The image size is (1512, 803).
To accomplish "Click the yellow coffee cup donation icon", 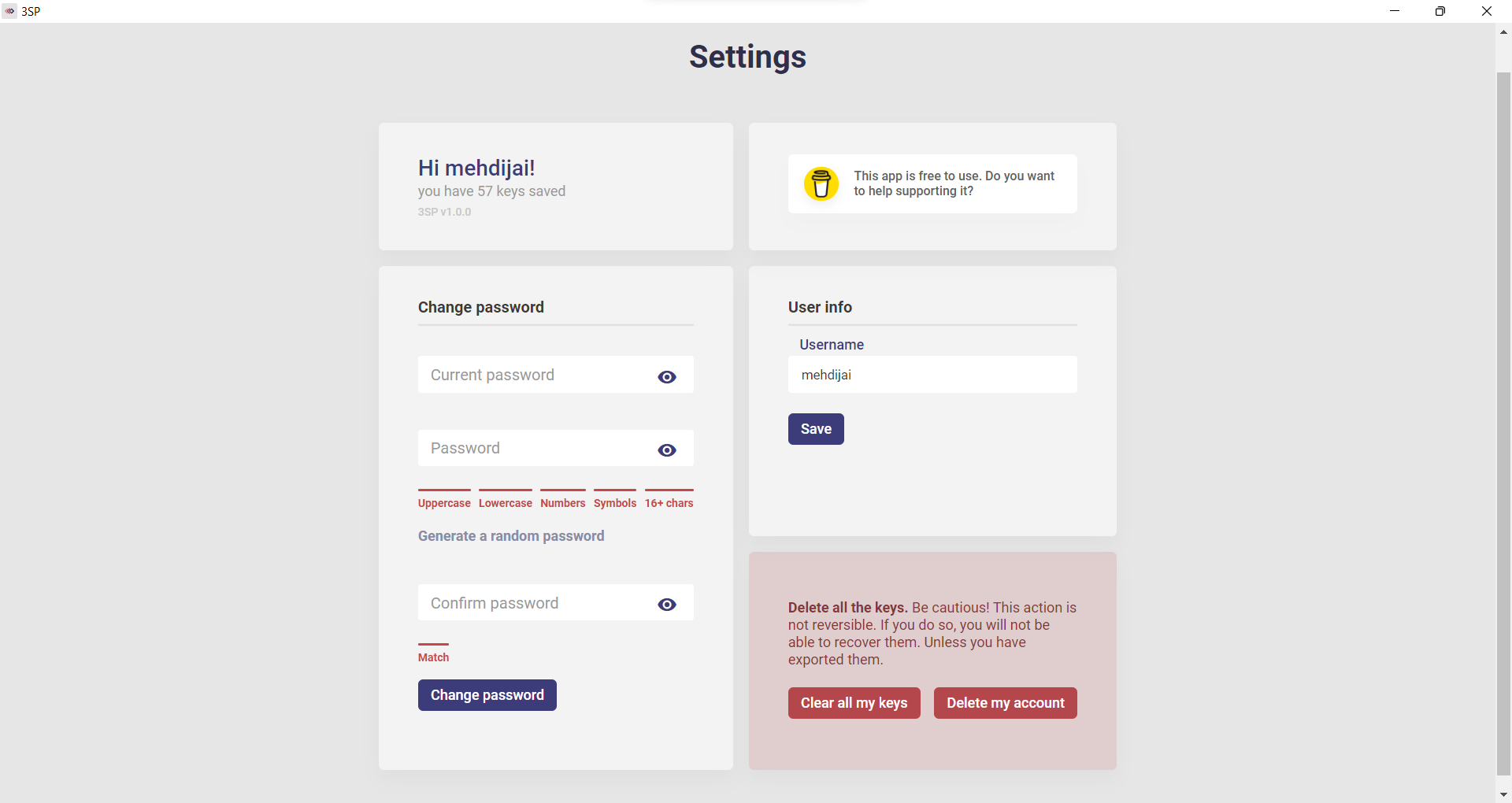I will [x=821, y=183].
